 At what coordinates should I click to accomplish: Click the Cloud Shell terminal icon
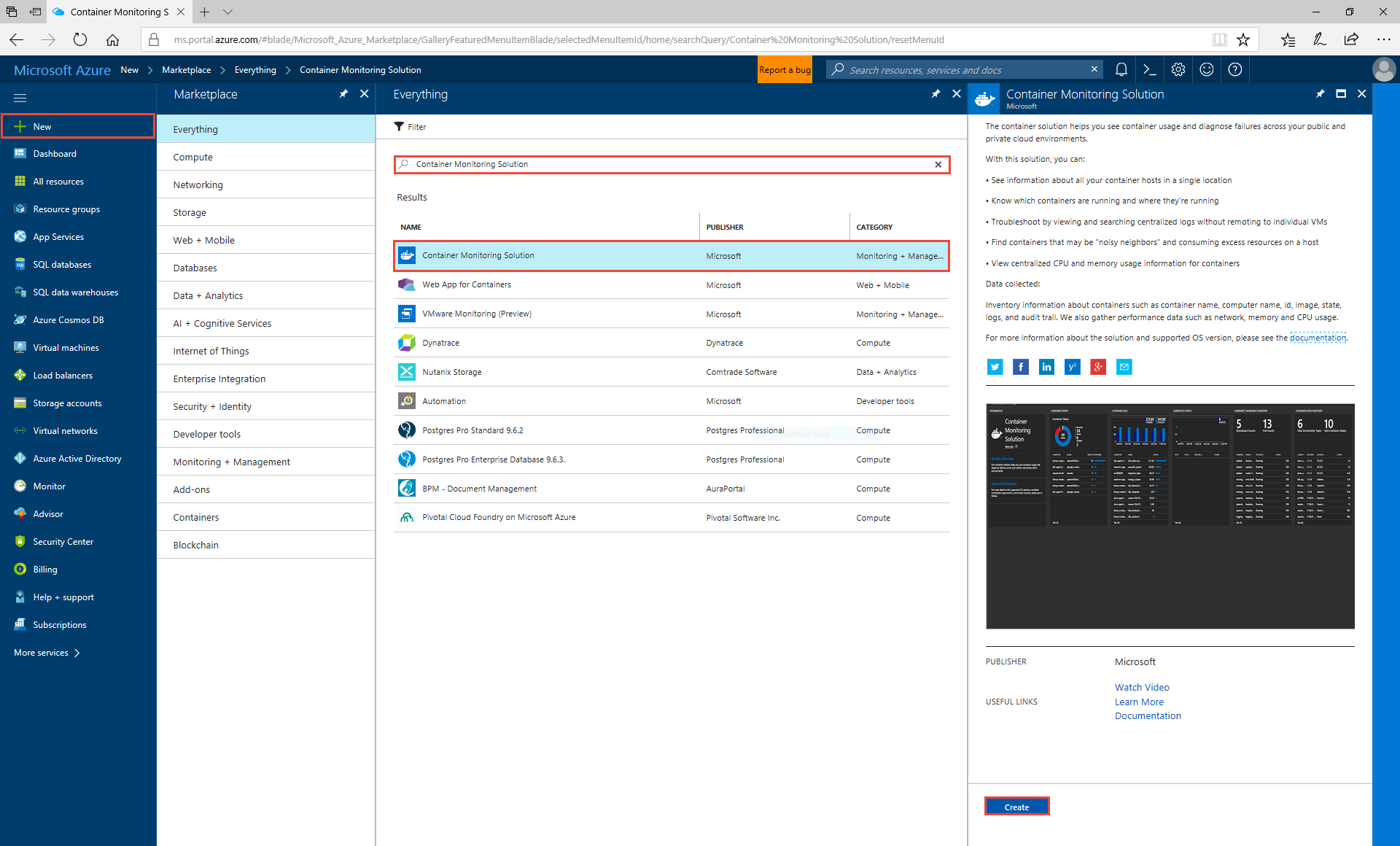[x=1150, y=69]
